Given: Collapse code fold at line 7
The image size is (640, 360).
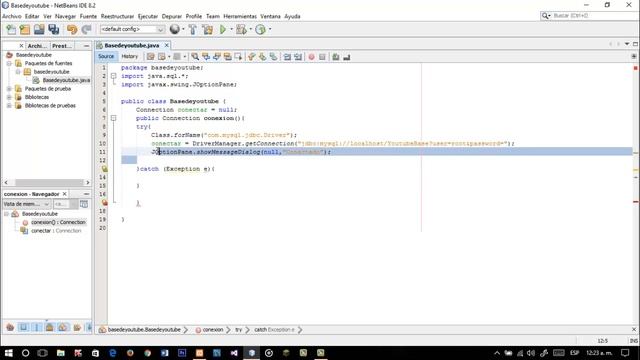Looking at the screenshot, I should [x=114, y=118].
